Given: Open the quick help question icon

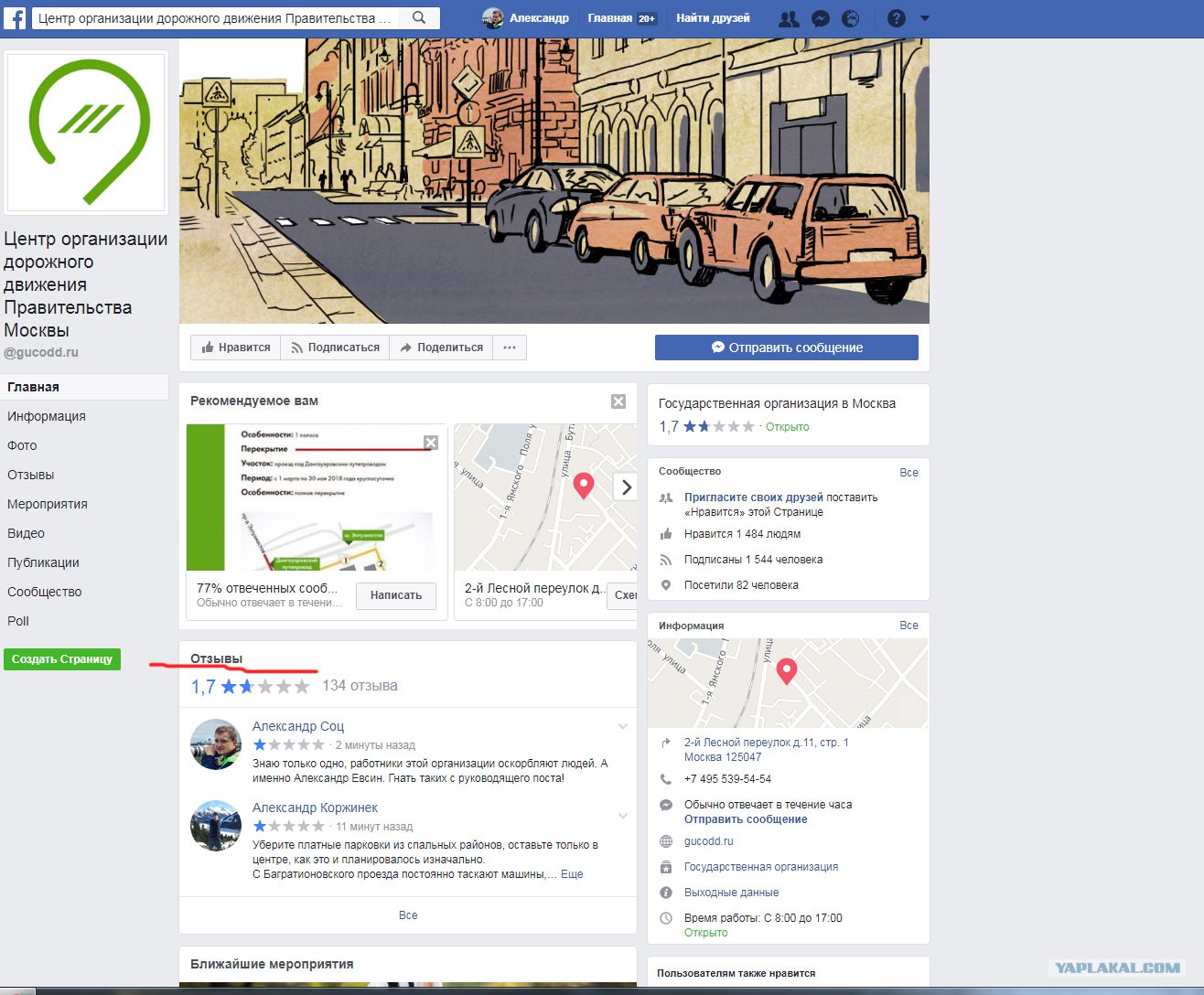Looking at the screenshot, I should (x=897, y=18).
